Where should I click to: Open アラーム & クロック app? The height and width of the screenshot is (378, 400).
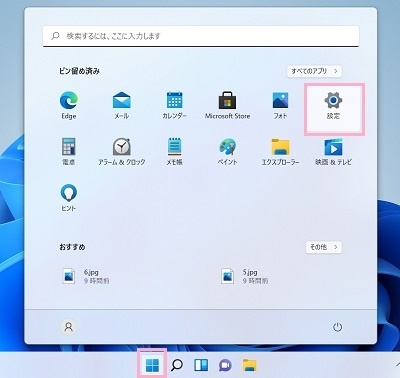[x=122, y=151]
